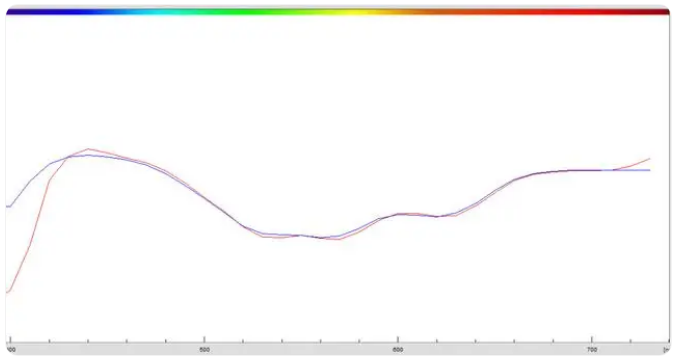675x360 pixels.
Task: Click the red curve's peak near the left
Action: 88,149
